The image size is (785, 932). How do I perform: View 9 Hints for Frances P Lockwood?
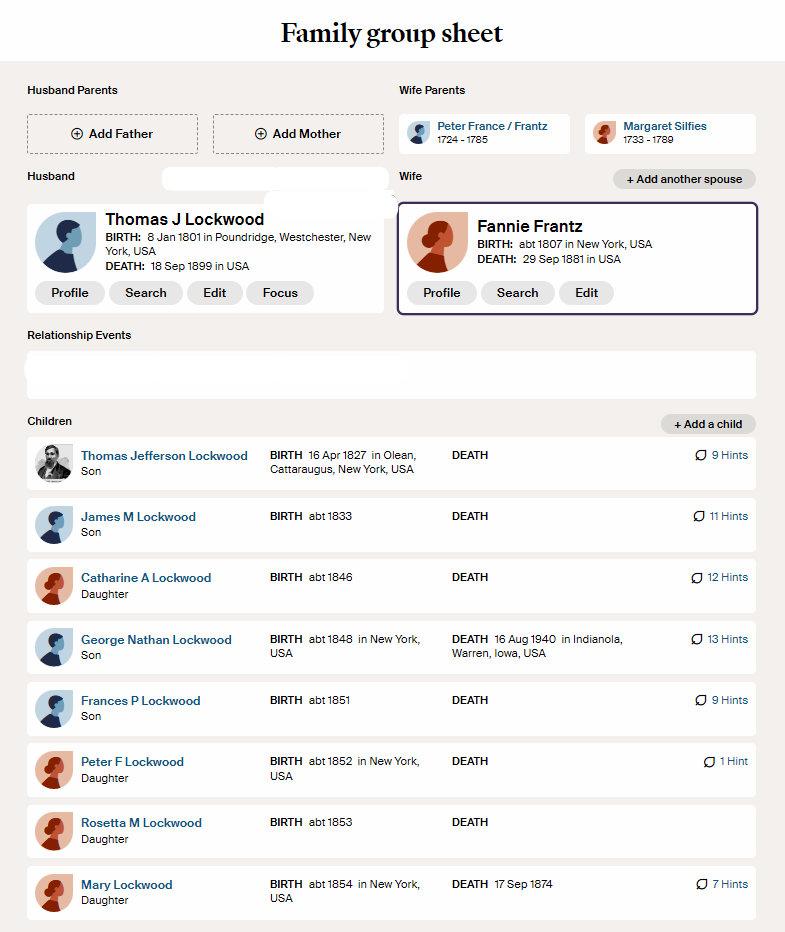[x=722, y=701]
